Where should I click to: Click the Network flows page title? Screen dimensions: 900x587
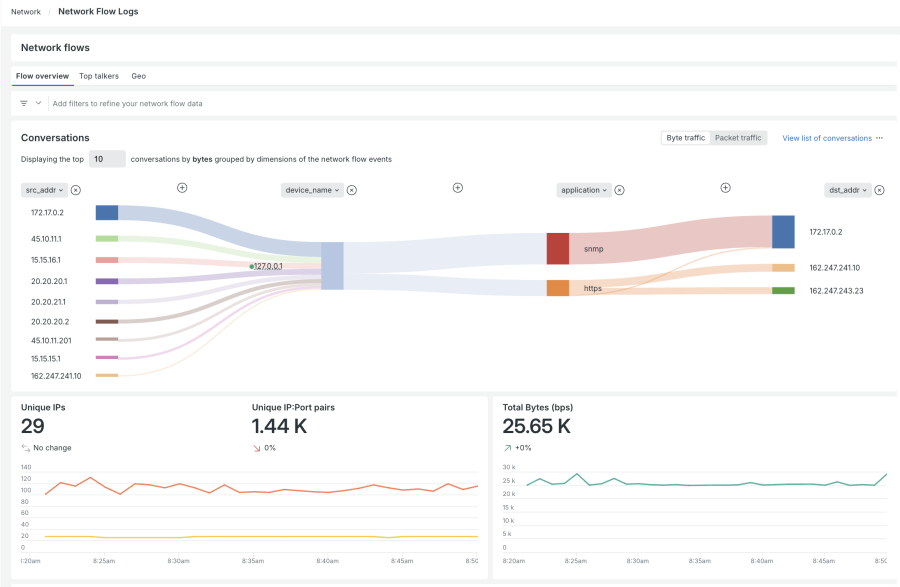click(55, 48)
